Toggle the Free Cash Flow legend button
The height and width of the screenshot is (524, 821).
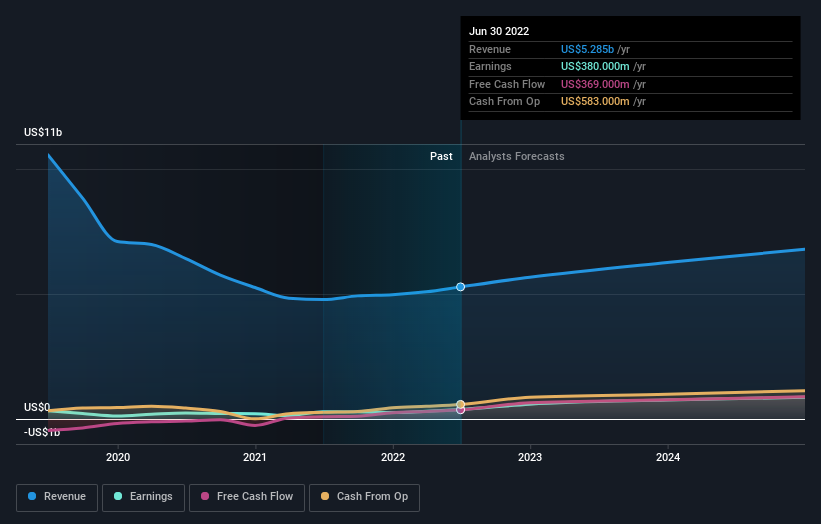coord(247,497)
